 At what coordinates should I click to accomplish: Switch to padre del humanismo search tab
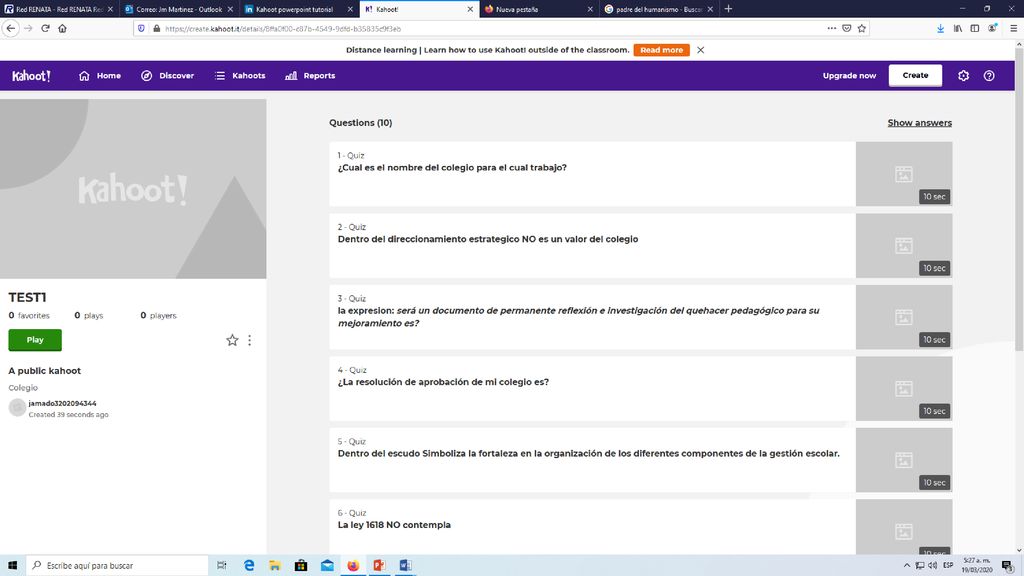[658, 9]
